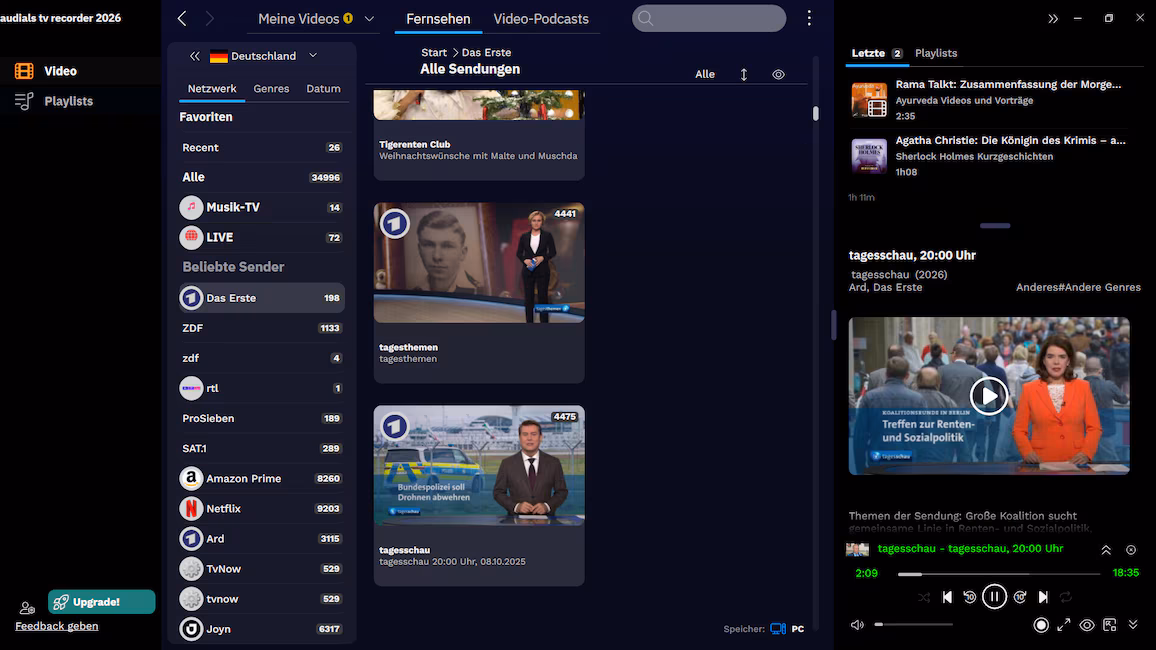Select the Datum tab
Image resolution: width=1156 pixels, height=650 pixels.
pyautogui.click(x=324, y=88)
